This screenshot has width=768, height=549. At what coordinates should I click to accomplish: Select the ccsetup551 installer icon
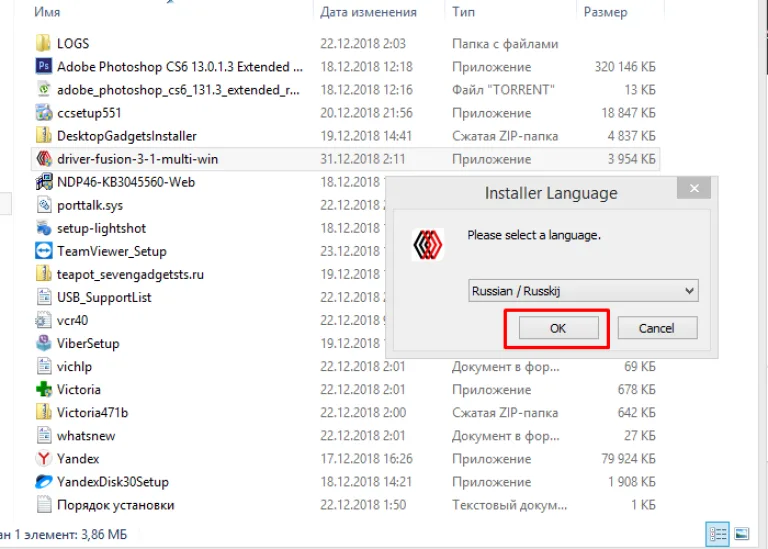(43, 113)
